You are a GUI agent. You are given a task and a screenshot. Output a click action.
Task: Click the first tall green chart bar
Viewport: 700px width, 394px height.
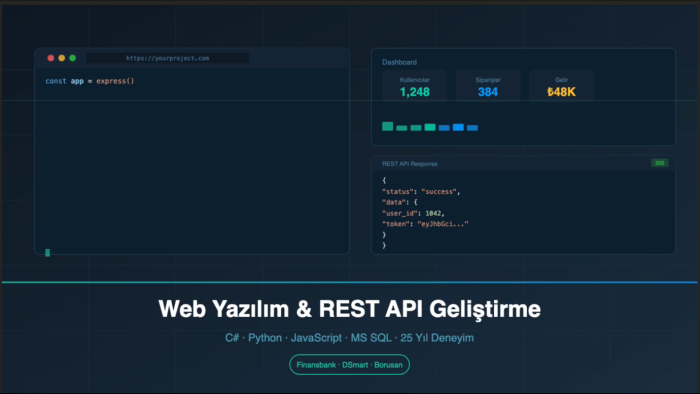coord(388,126)
